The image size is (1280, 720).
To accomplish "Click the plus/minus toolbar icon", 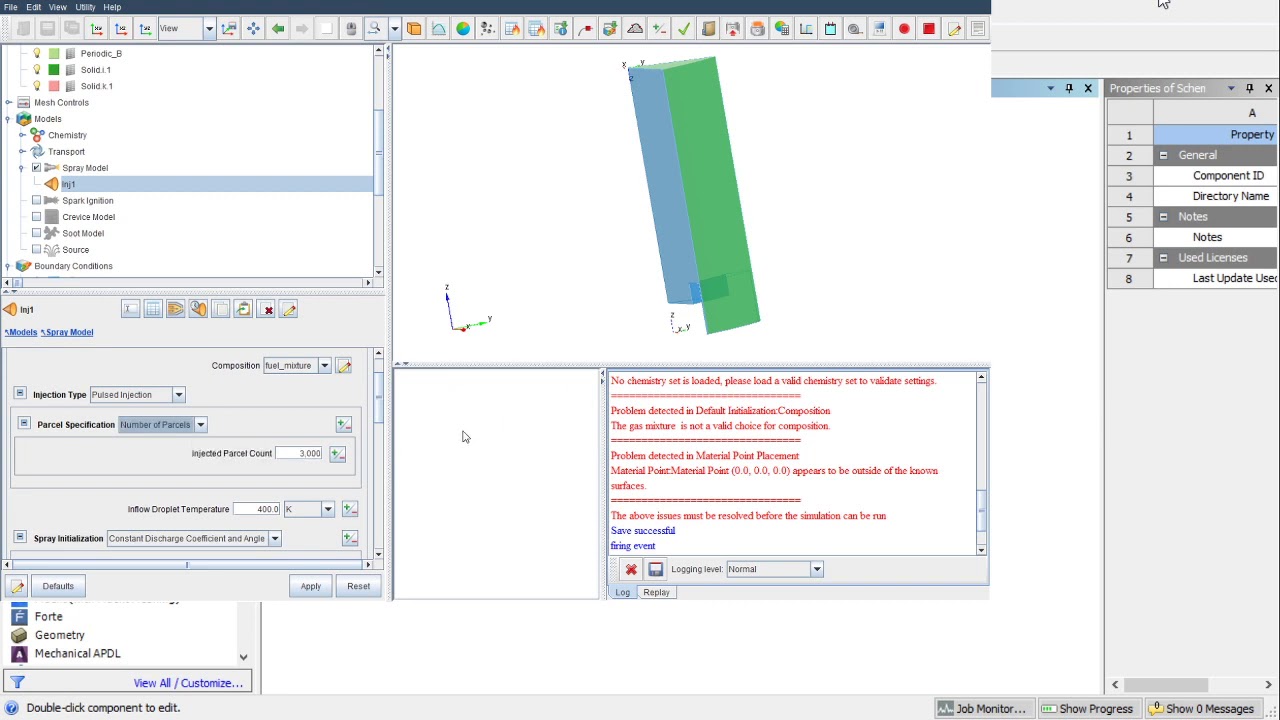I will click(659, 29).
